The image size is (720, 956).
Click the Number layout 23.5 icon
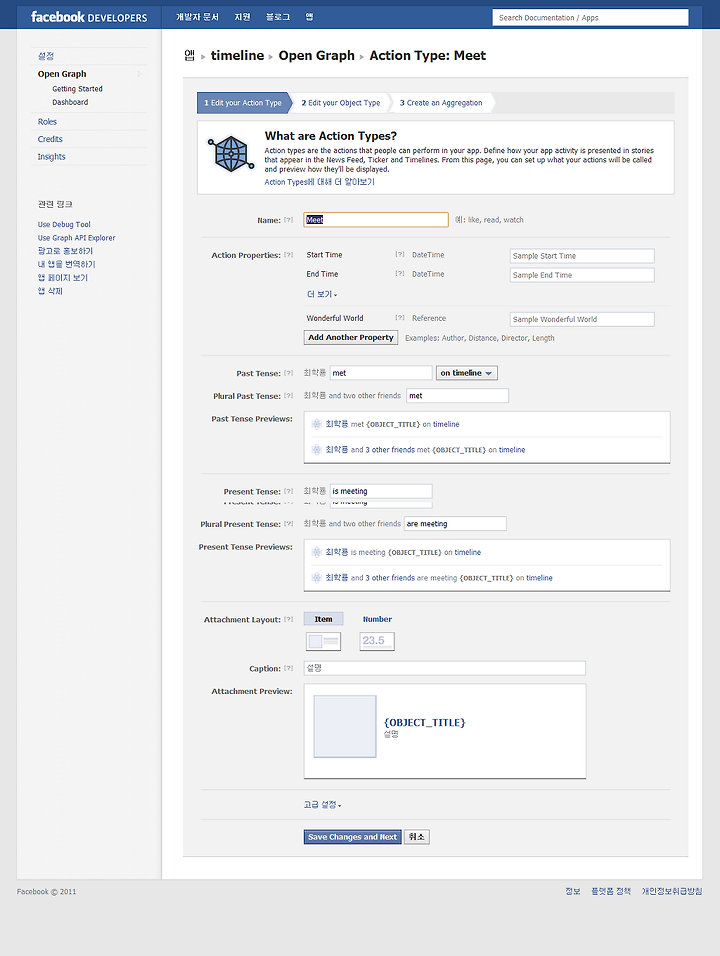(377, 641)
